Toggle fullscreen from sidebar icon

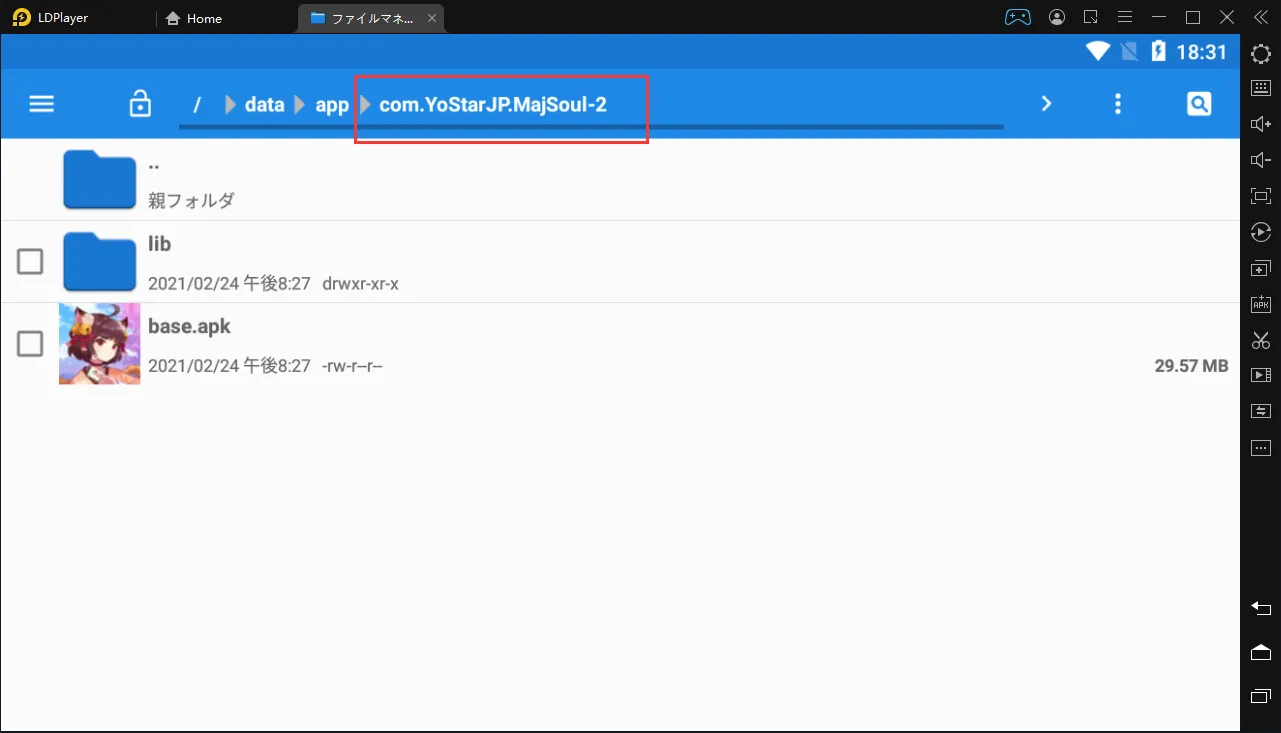(1261, 196)
